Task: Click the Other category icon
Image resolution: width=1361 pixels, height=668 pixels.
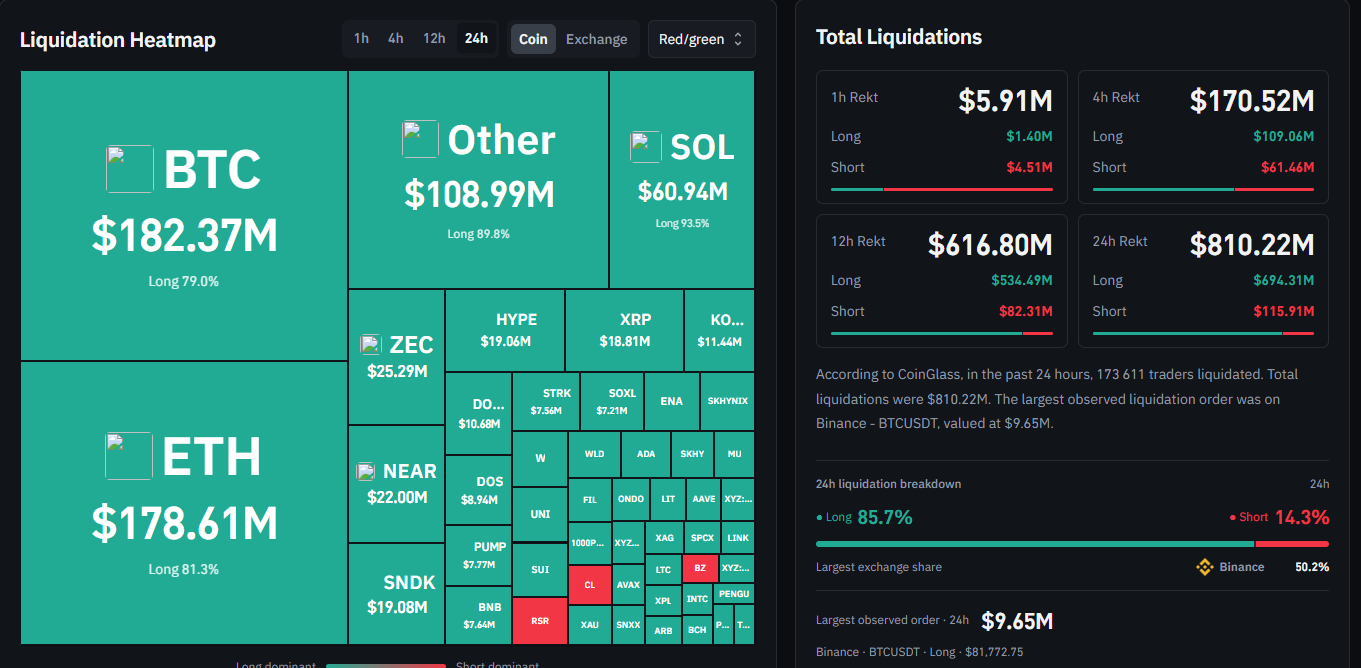Action: tap(420, 139)
